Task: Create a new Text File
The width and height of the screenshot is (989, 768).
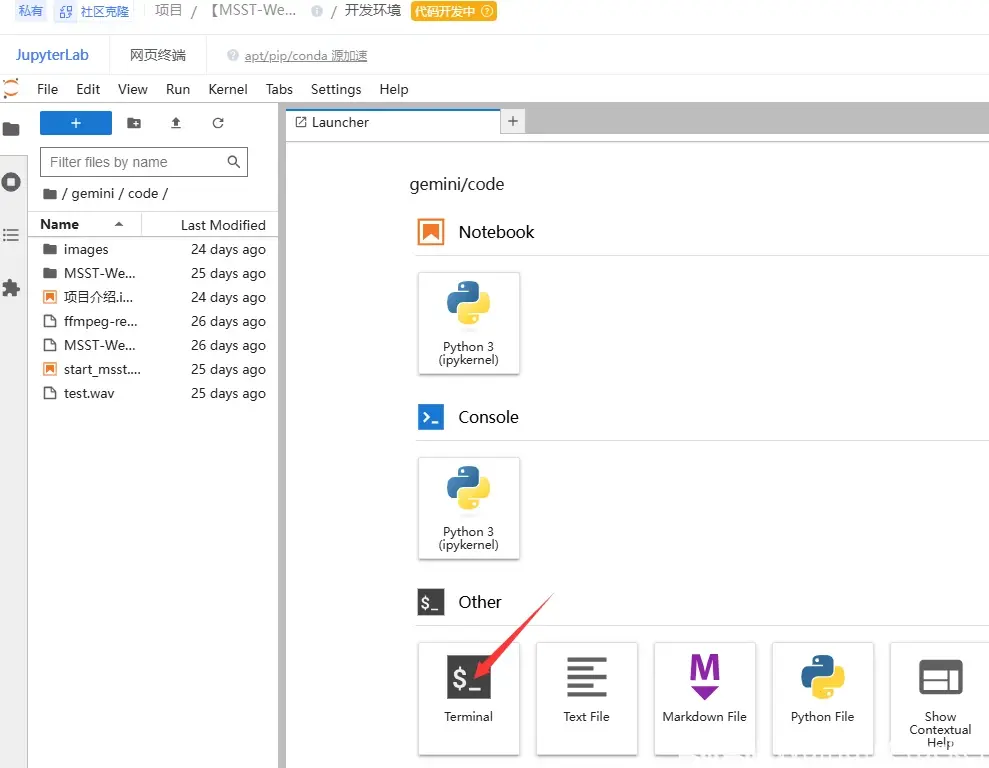Action: point(587,698)
